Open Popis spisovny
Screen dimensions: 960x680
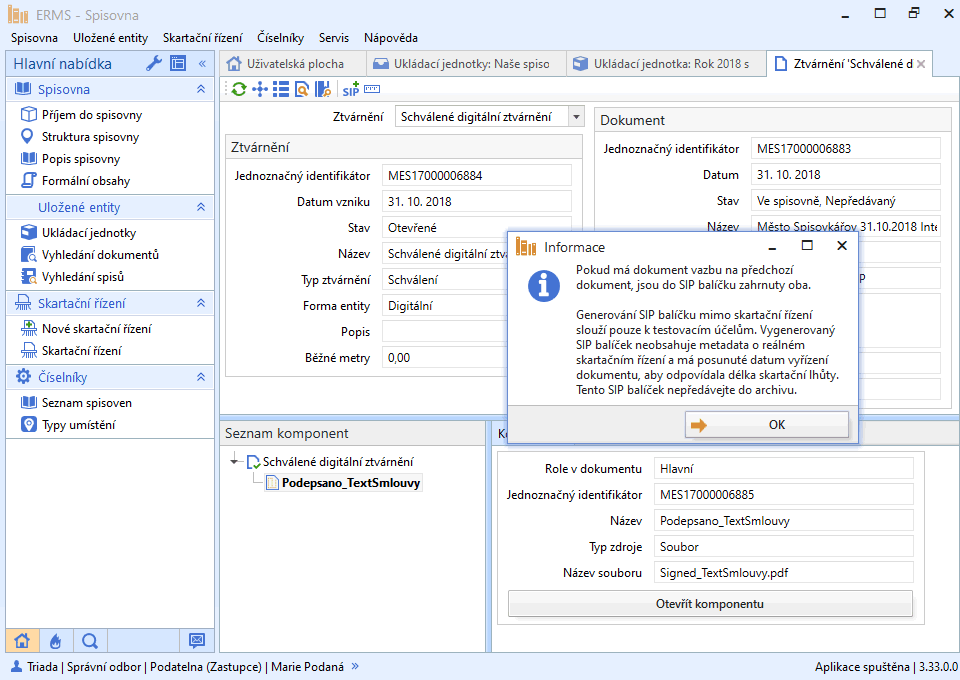[81, 159]
